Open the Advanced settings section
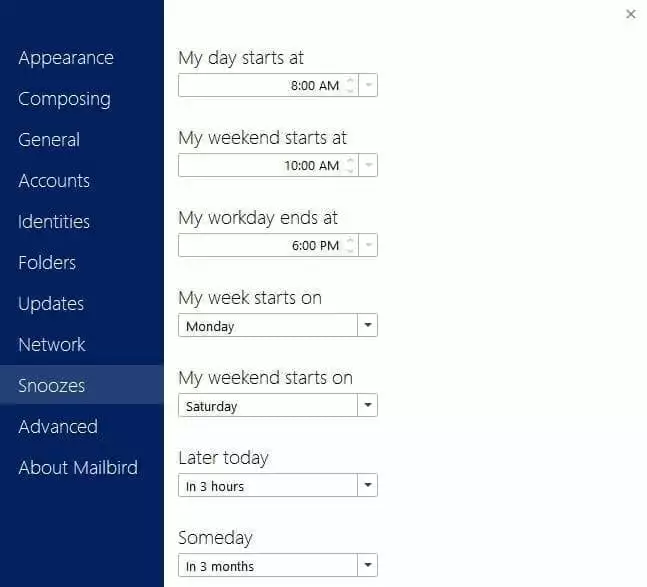The width and height of the screenshot is (647, 587). (x=58, y=427)
